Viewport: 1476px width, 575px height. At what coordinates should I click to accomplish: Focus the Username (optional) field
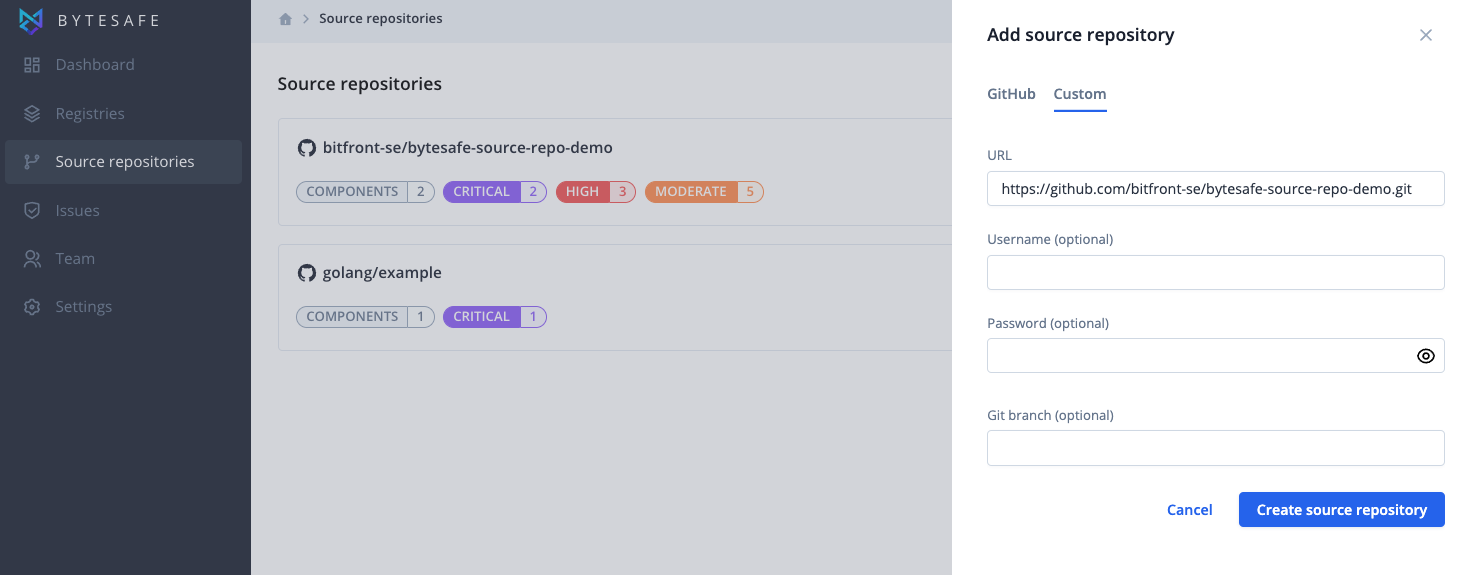coord(1215,272)
